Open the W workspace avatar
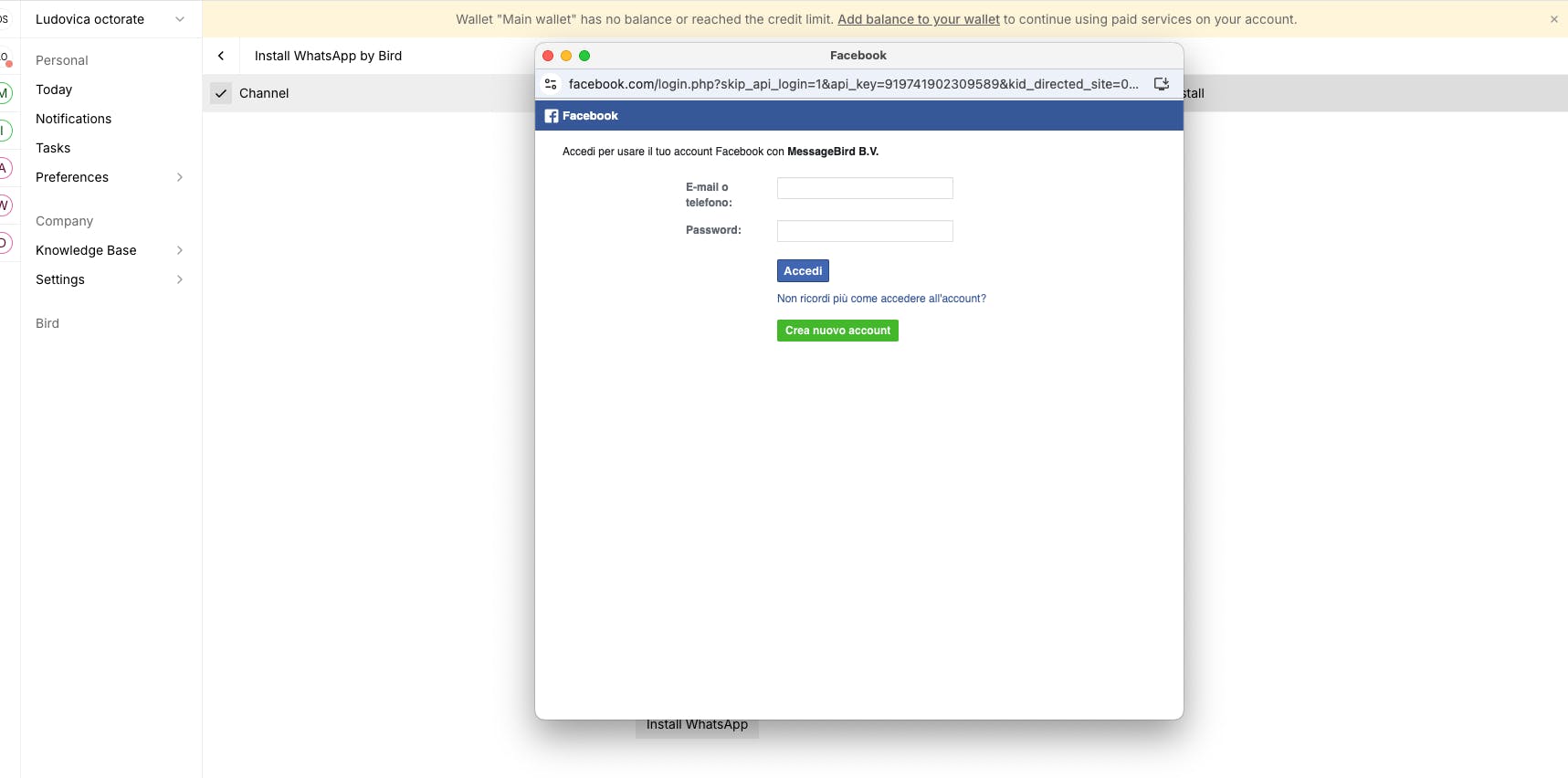The width and height of the screenshot is (1568, 778). 5,205
